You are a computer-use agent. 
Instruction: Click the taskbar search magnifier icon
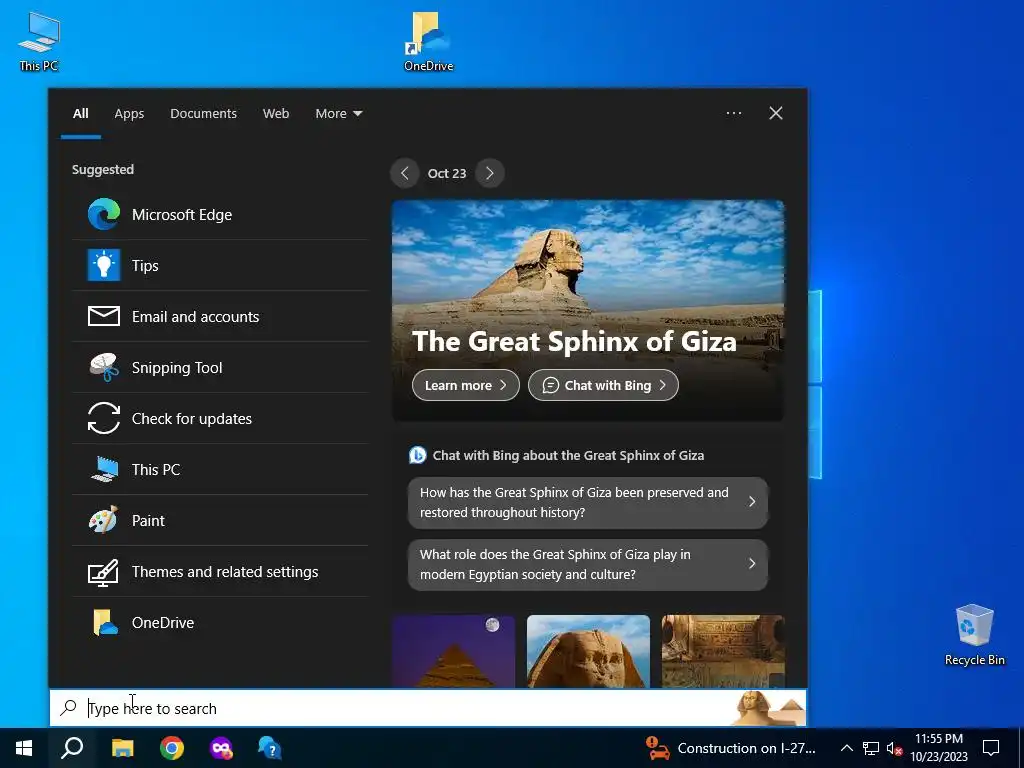(72, 748)
